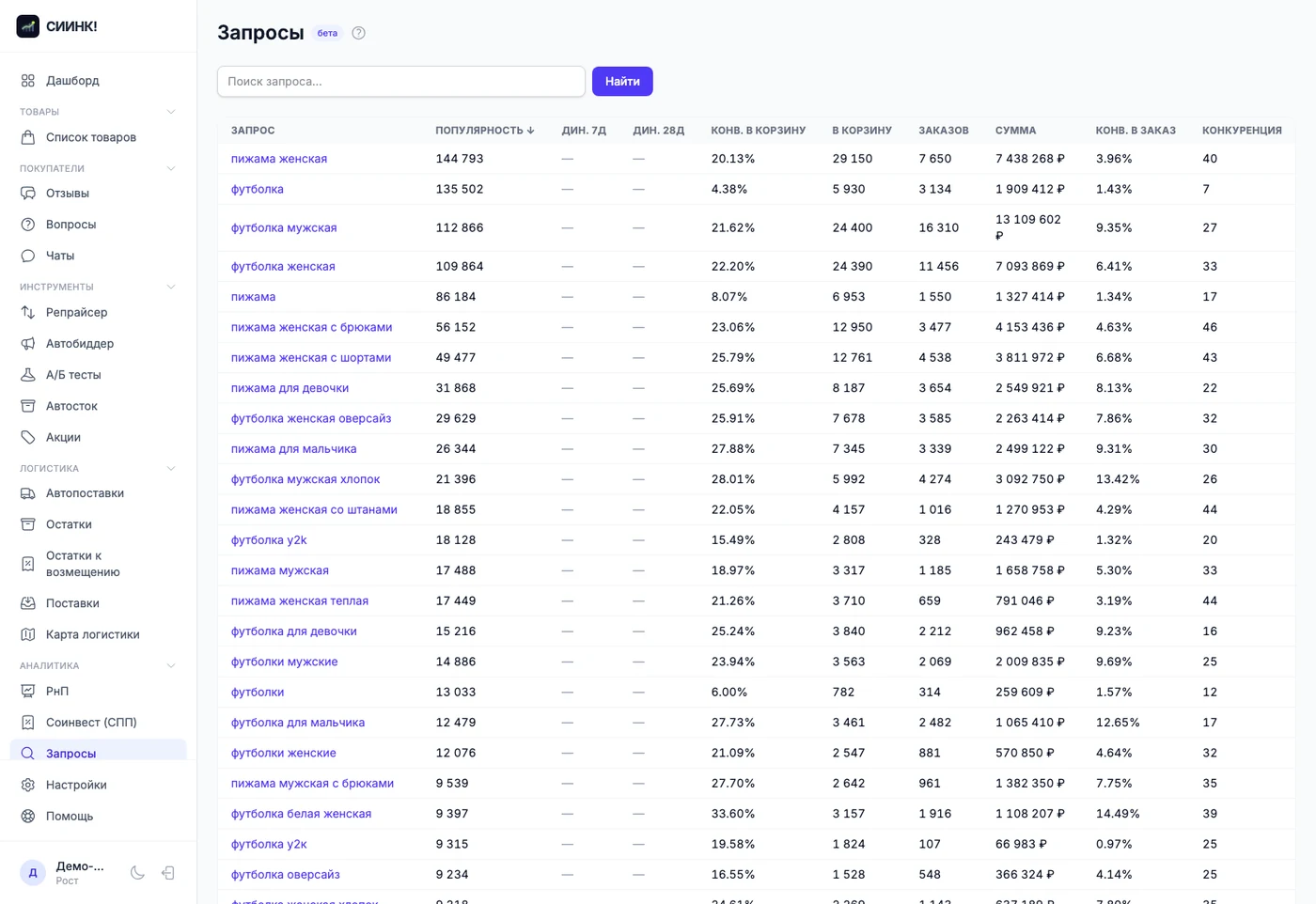The image size is (1316, 904).
Task: Click the Репрайсер arrows icon
Action: [x=28, y=312]
